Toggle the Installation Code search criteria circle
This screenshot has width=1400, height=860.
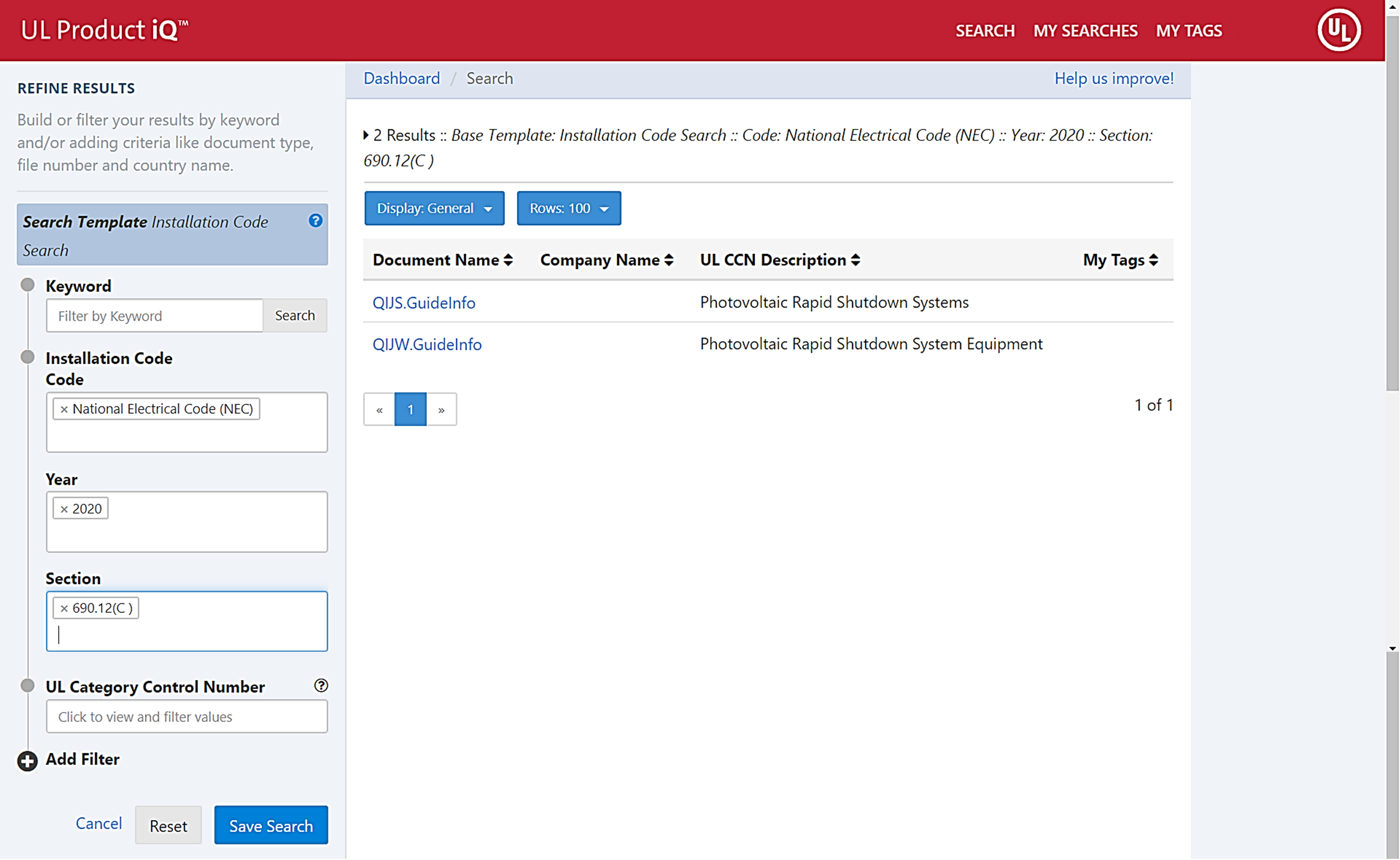tap(27, 357)
